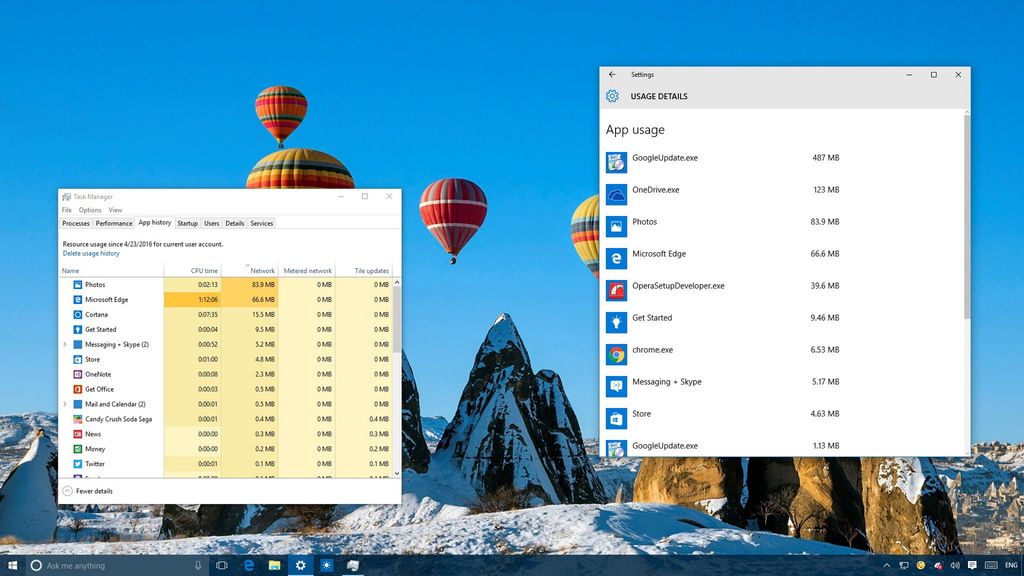The image size is (1024, 576).
Task: Open Microsoft Edge from the taskbar
Action: [247, 565]
